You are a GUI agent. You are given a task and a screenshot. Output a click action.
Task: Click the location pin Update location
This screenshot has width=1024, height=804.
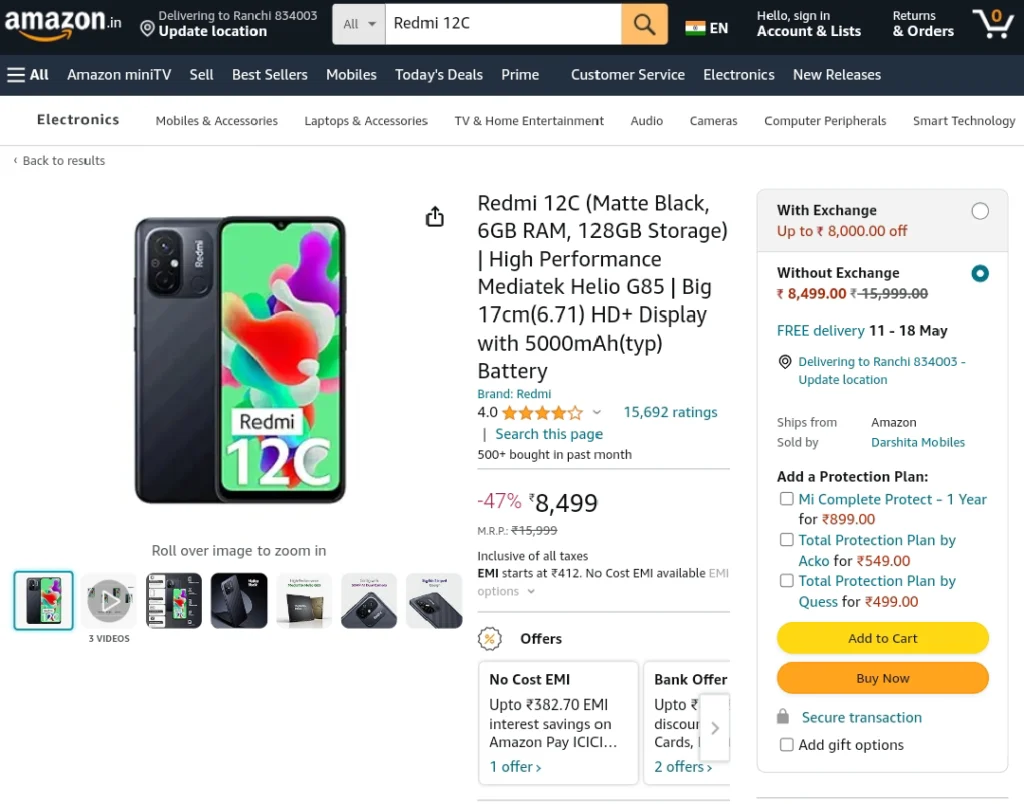click(x=229, y=24)
